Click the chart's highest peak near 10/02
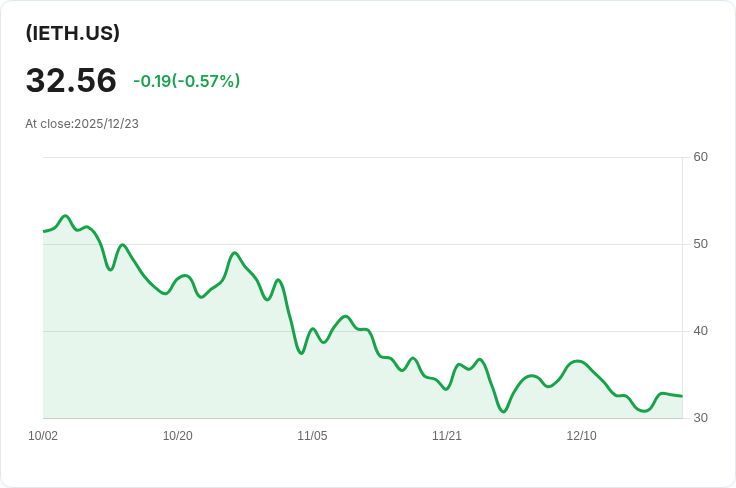Image resolution: width=736 pixels, height=488 pixels. pyautogui.click(x=65, y=216)
